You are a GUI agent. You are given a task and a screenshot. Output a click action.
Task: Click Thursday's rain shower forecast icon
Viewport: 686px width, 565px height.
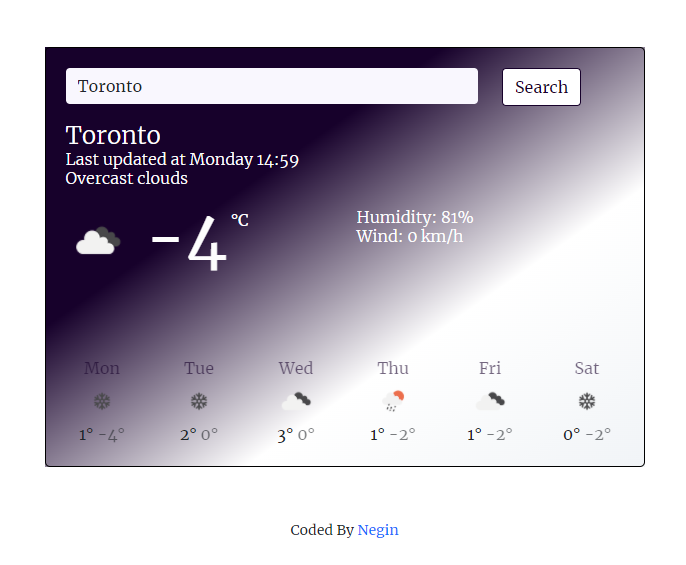pos(393,401)
